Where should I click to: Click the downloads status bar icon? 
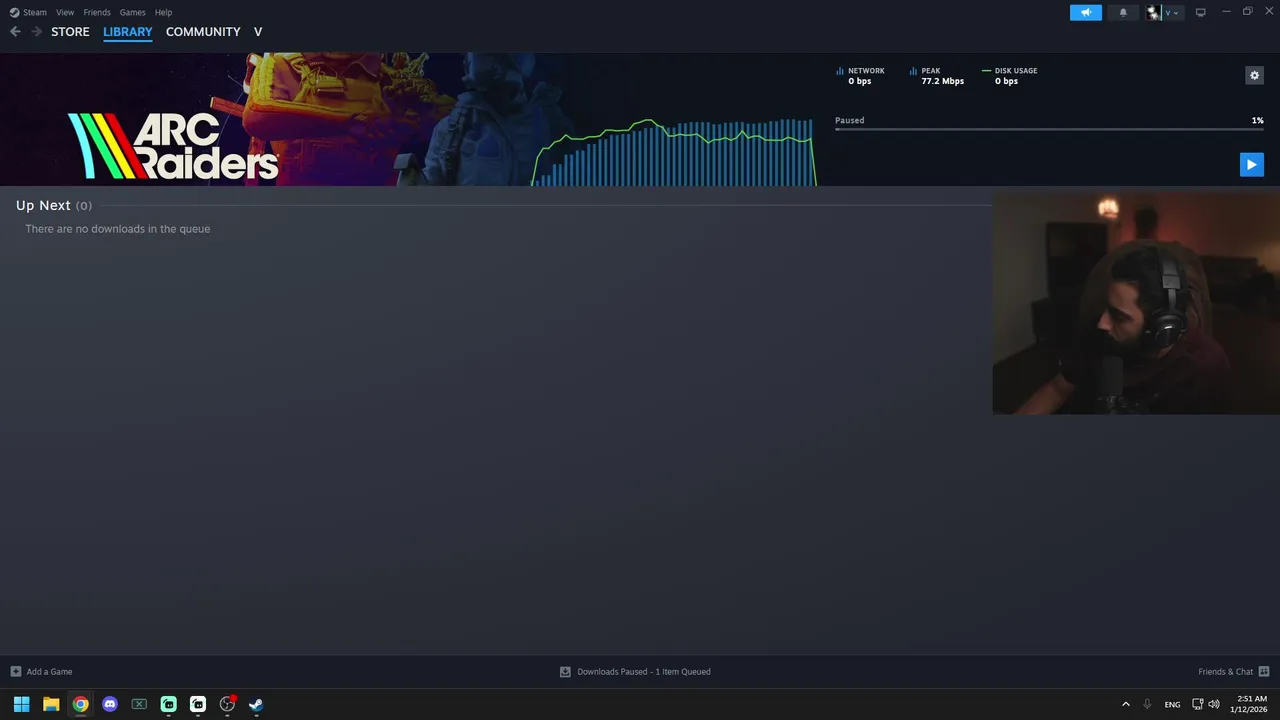[565, 672]
